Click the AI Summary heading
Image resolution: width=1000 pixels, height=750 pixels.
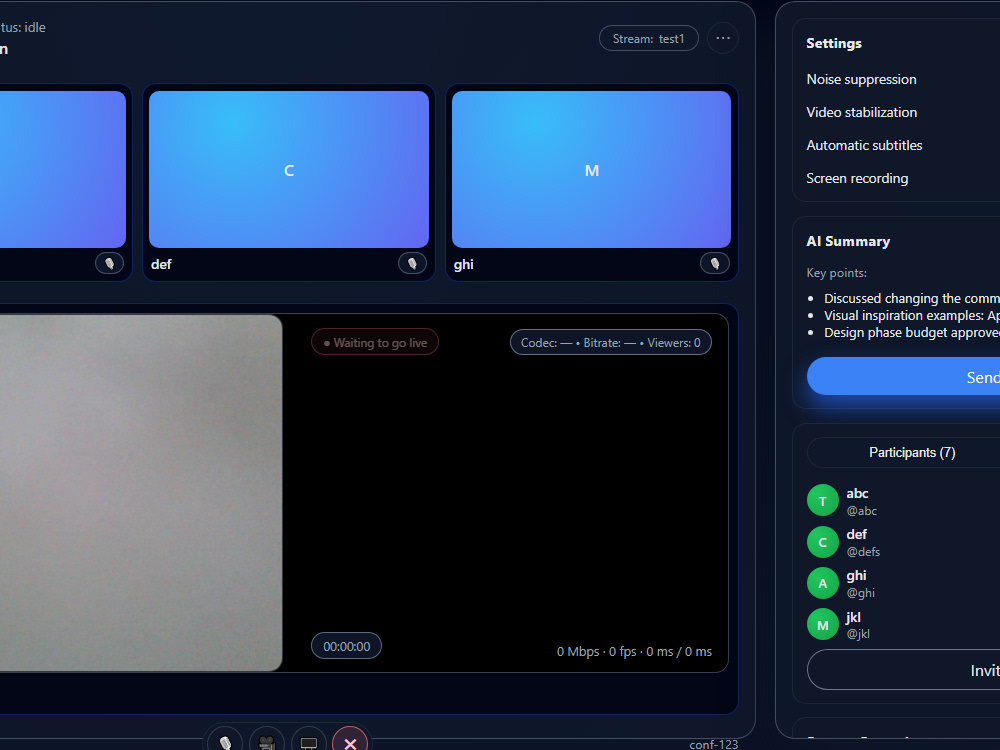(848, 241)
